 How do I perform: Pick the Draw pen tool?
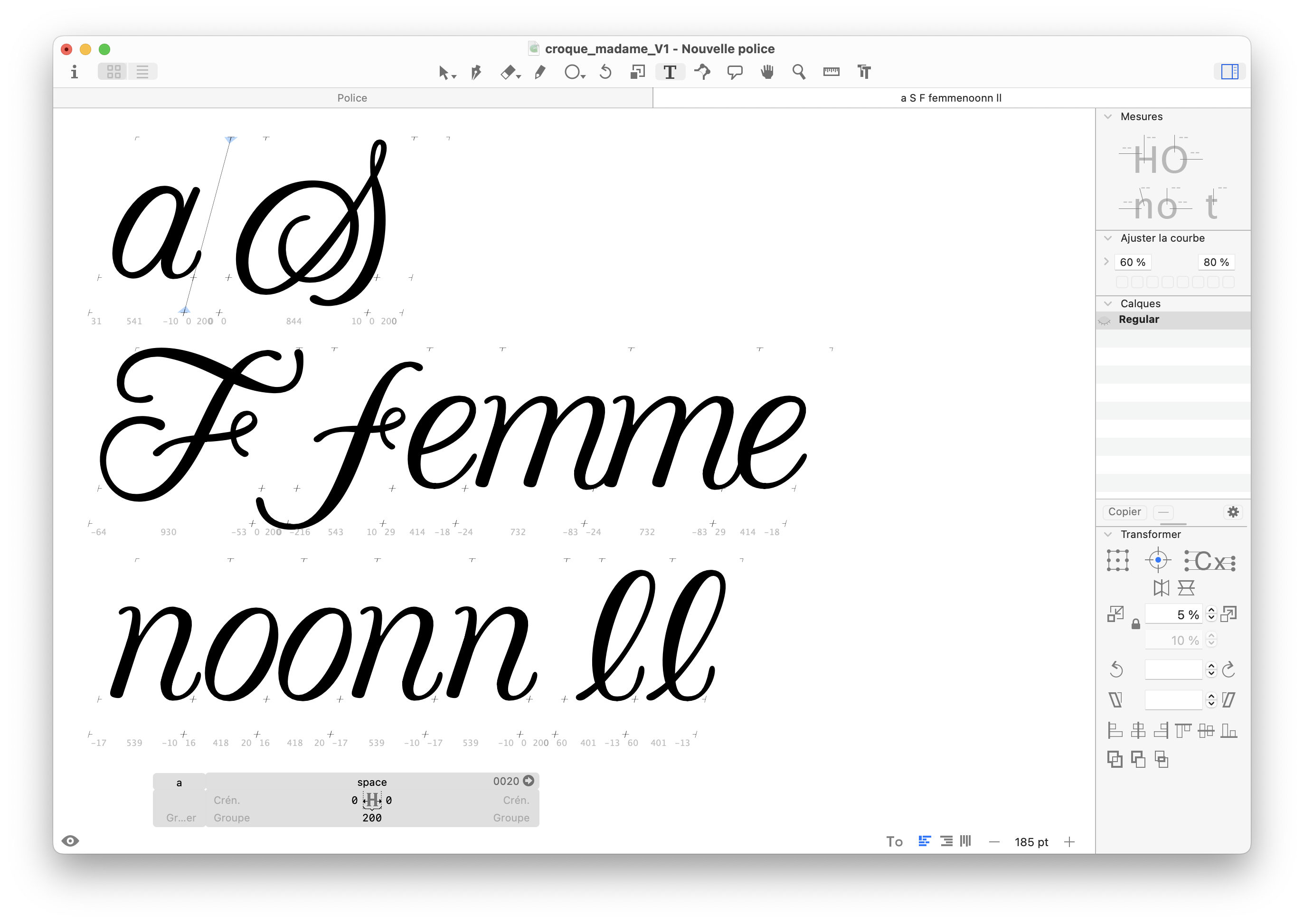pyautogui.click(x=476, y=72)
